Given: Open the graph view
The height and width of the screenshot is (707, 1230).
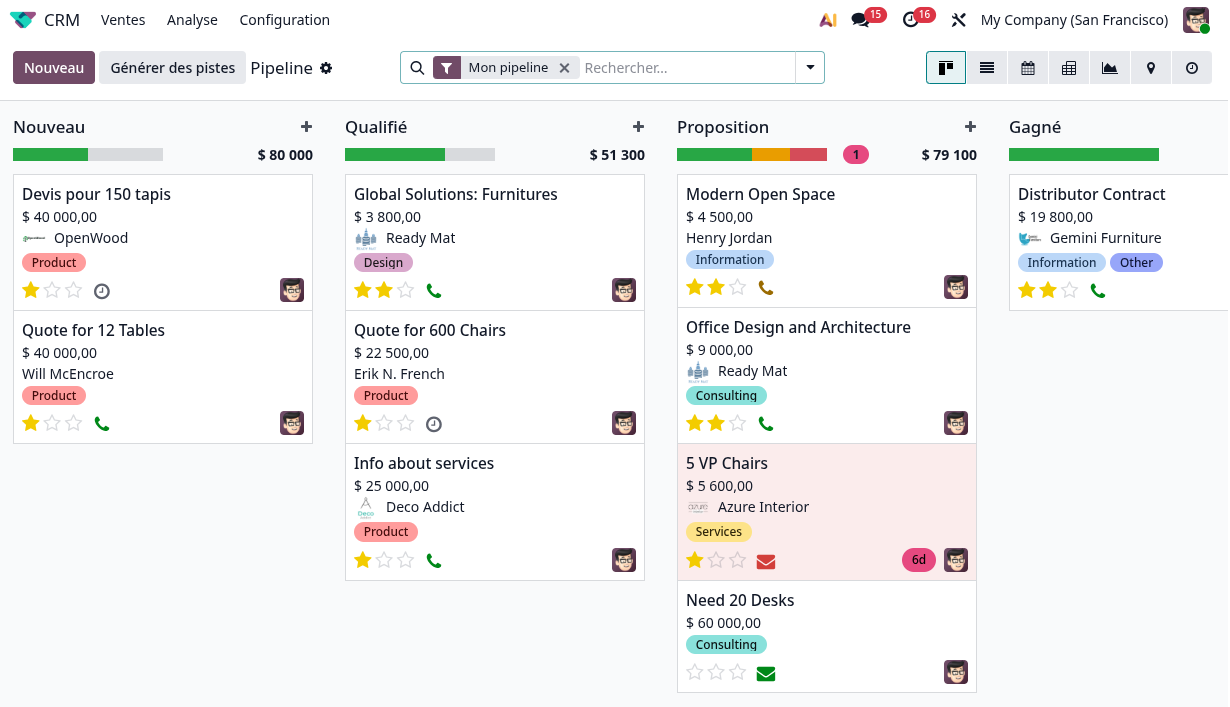Looking at the screenshot, I should click(1109, 67).
